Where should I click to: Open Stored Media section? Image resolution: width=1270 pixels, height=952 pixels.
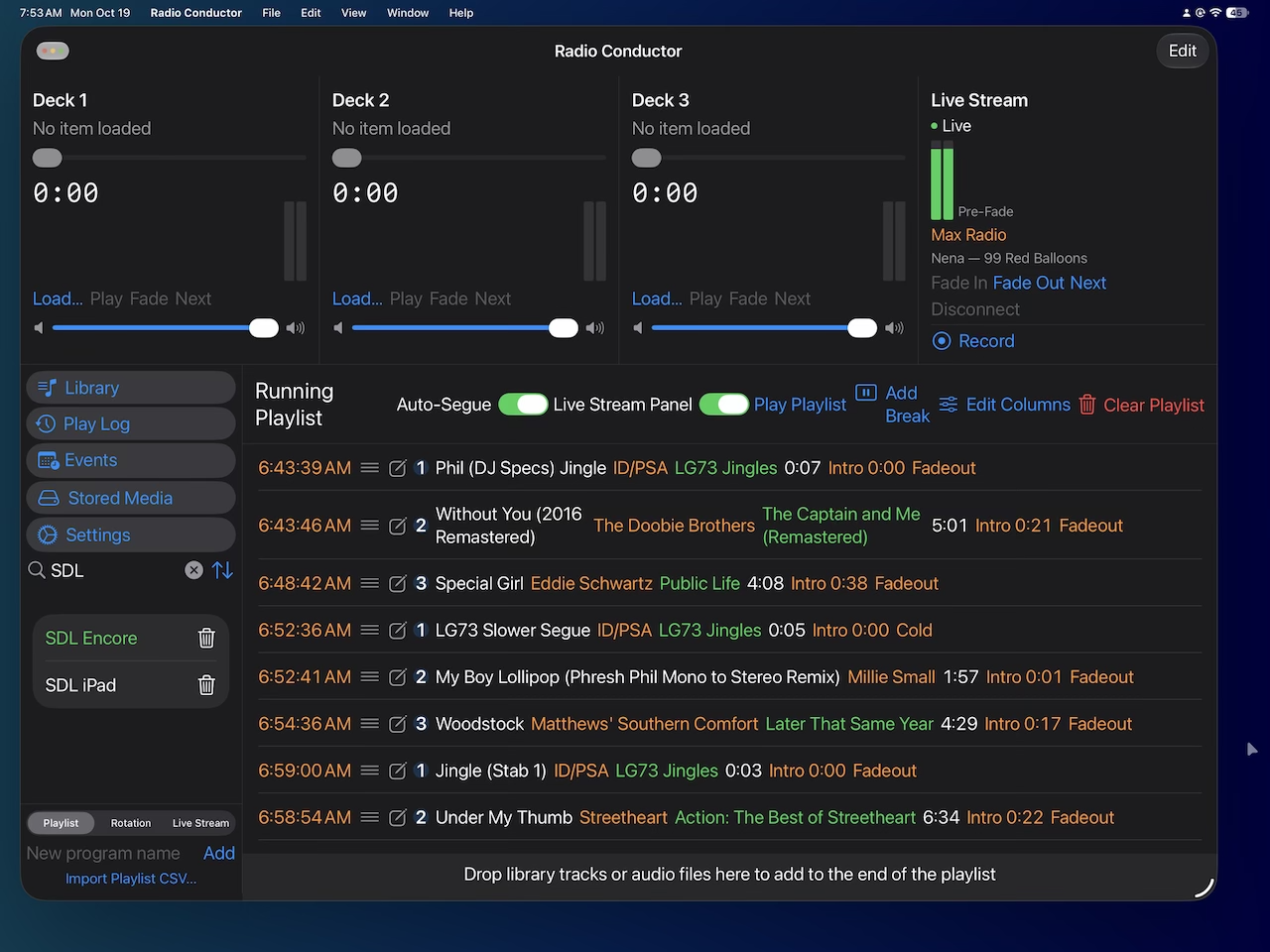(131, 498)
